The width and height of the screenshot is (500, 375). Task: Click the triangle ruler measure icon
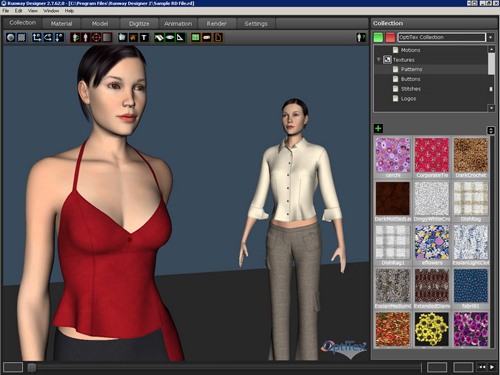180,37
